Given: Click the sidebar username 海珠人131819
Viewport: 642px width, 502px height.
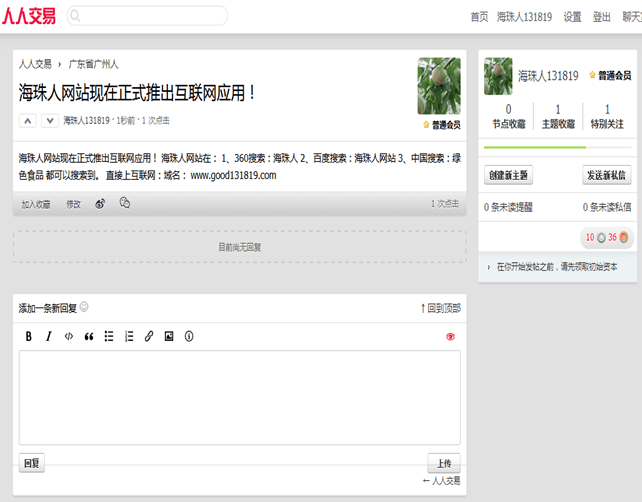Looking at the screenshot, I should point(548,76).
